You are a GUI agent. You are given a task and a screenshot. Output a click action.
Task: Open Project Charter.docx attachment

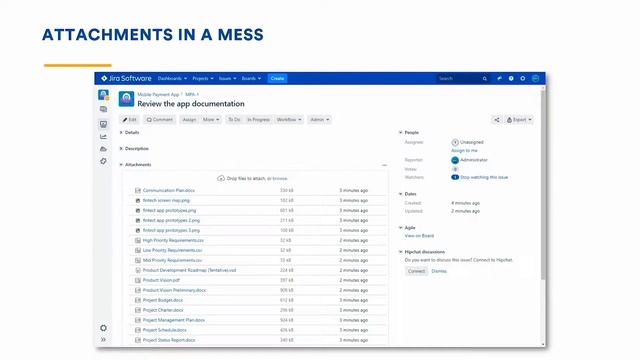(x=163, y=310)
